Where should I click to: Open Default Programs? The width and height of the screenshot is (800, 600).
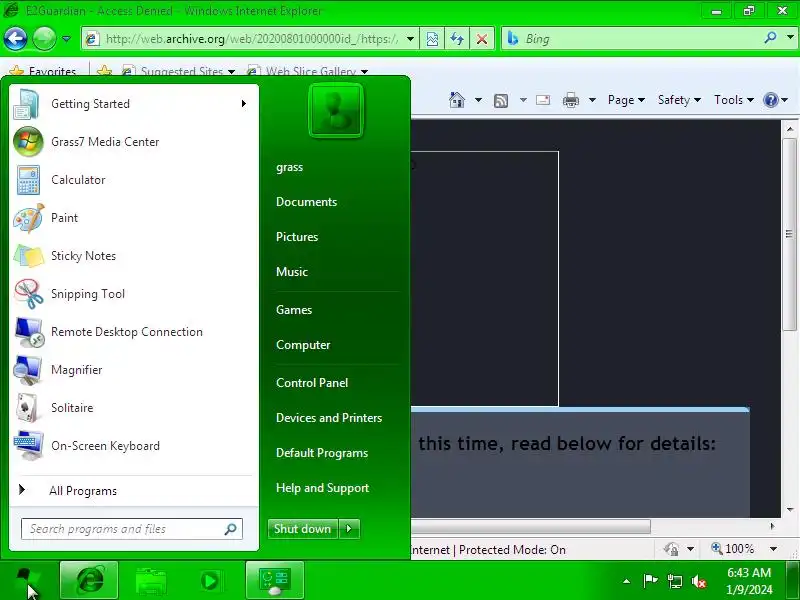pyautogui.click(x=322, y=453)
